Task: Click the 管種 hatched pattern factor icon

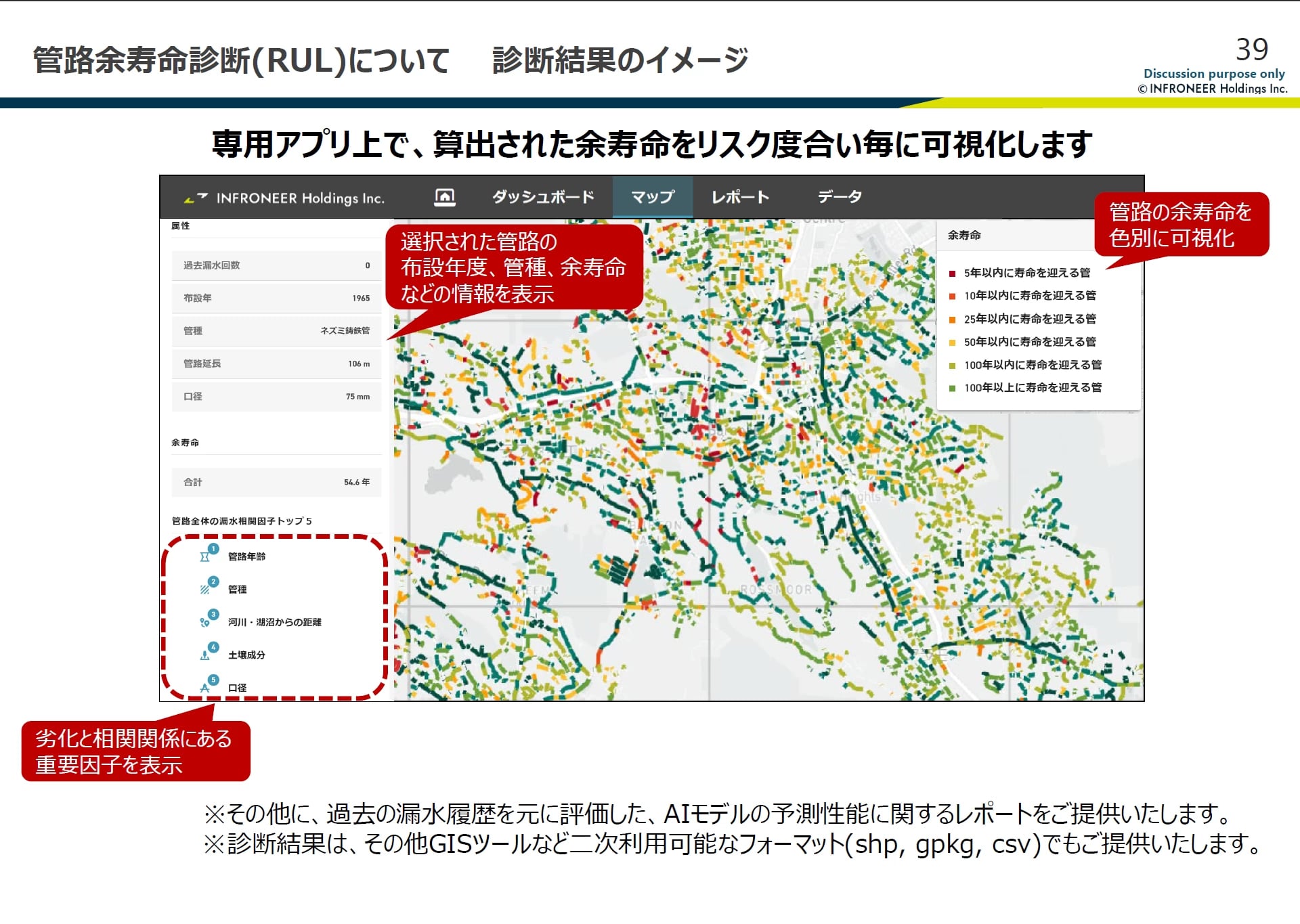Action: [204, 590]
